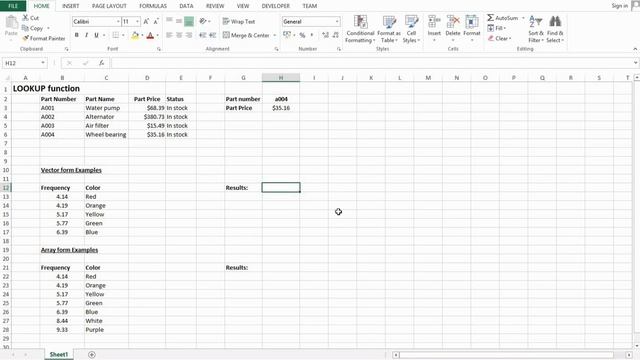Open the font size dropdown
The image size is (640, 360).
(x=137, y=21)
